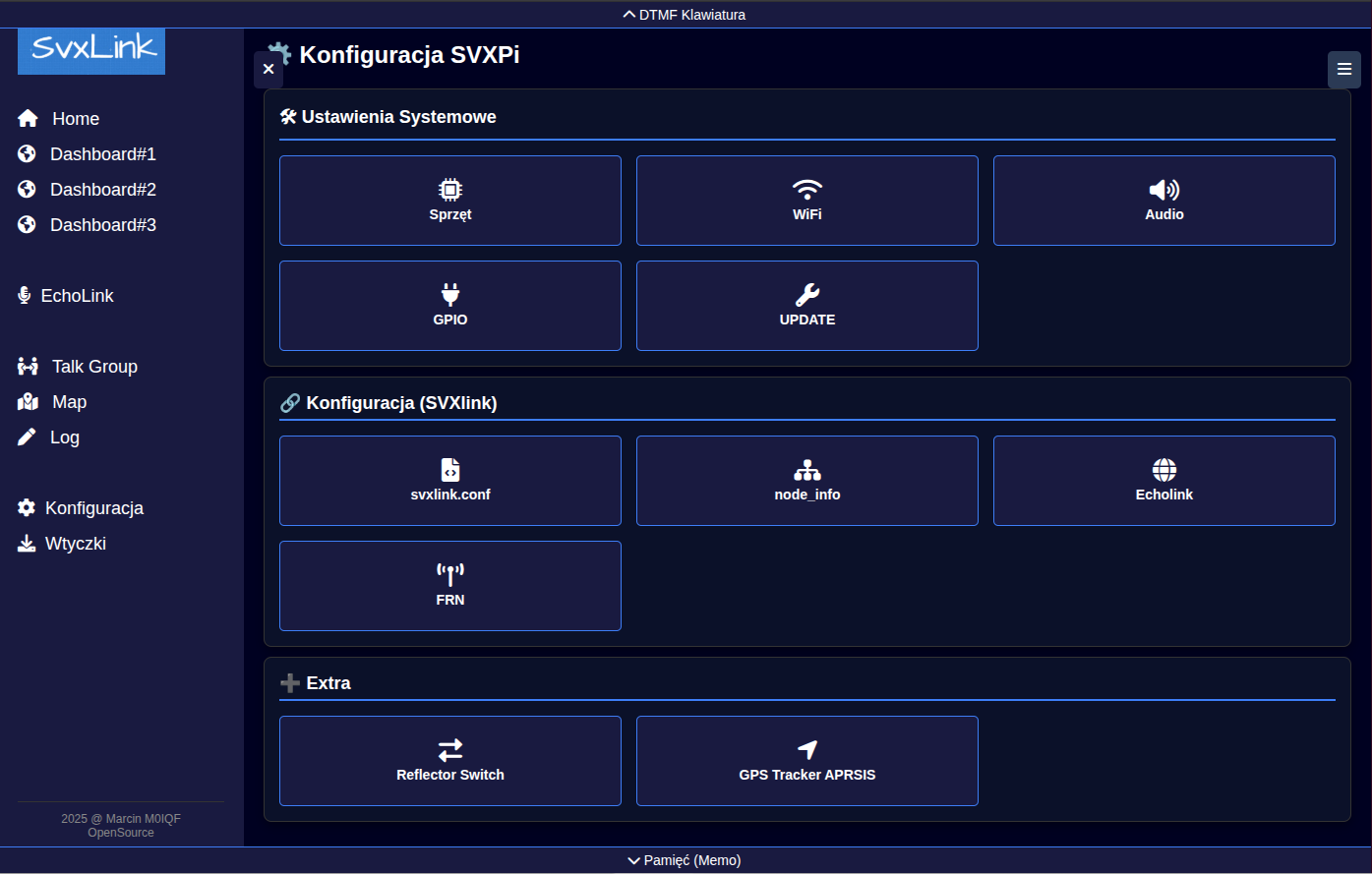1372x874 pixels.
Task: Expand the DTMF Klawiatura top panel
Action: click(x=685, y=15)
